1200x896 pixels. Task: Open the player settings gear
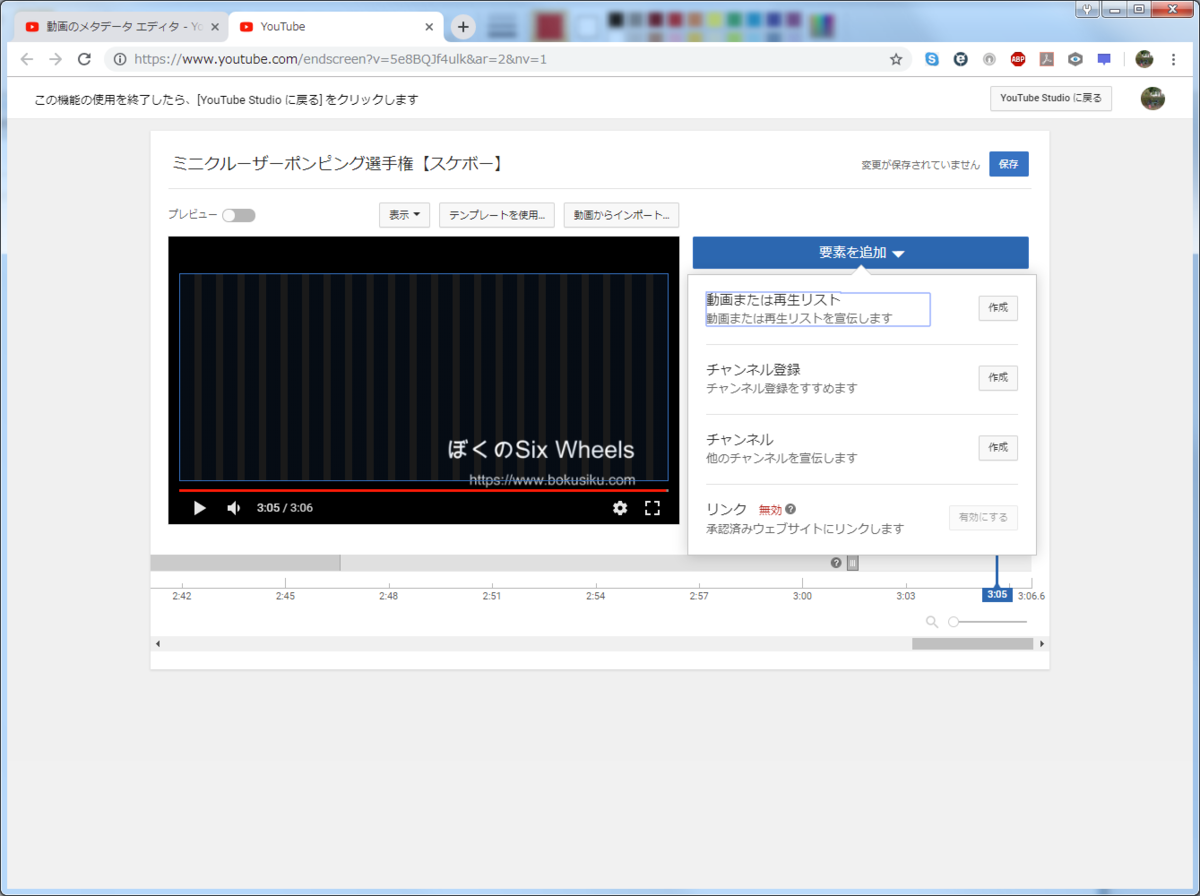[x=620, y=508]
